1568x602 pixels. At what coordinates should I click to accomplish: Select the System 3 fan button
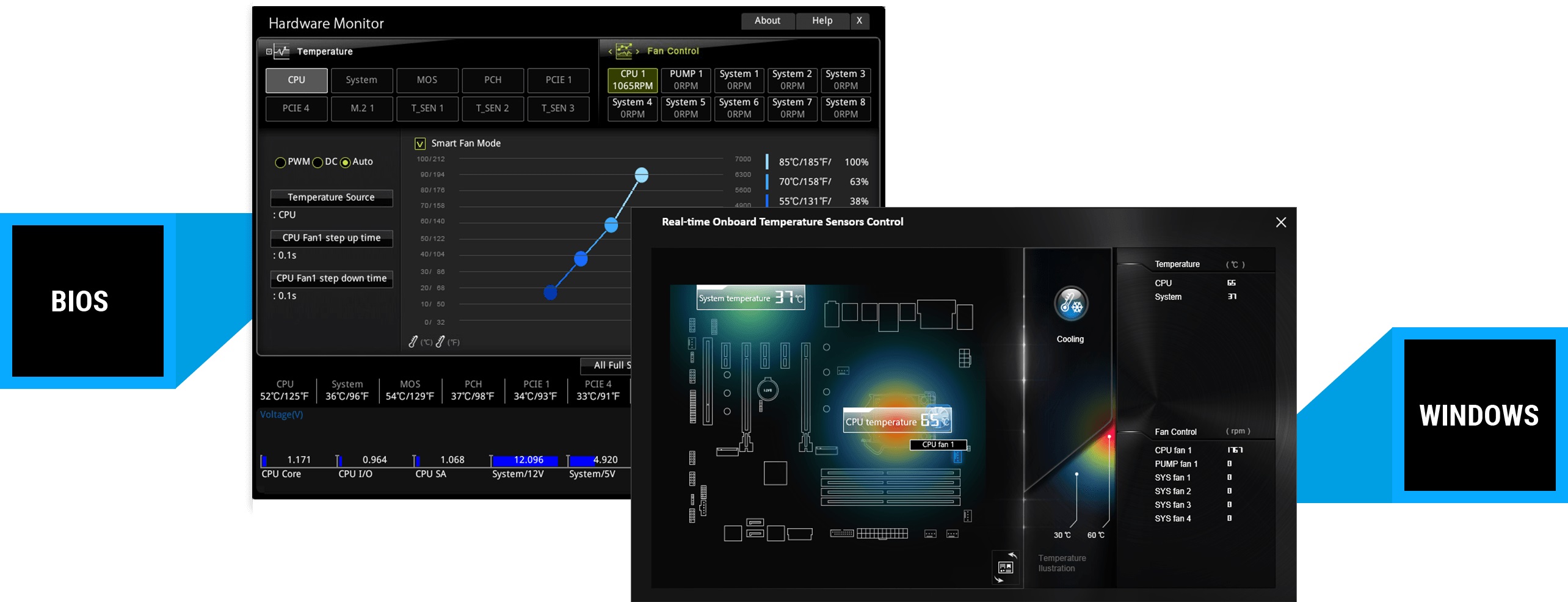(846, 80)
